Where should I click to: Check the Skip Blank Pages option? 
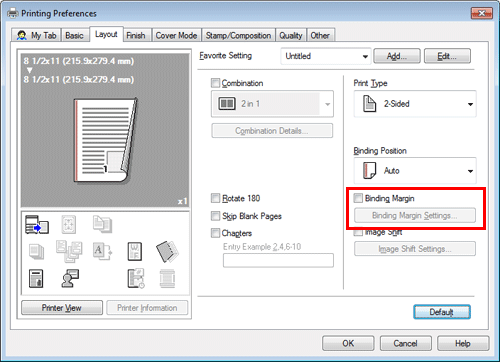click(x=216, y=216)
